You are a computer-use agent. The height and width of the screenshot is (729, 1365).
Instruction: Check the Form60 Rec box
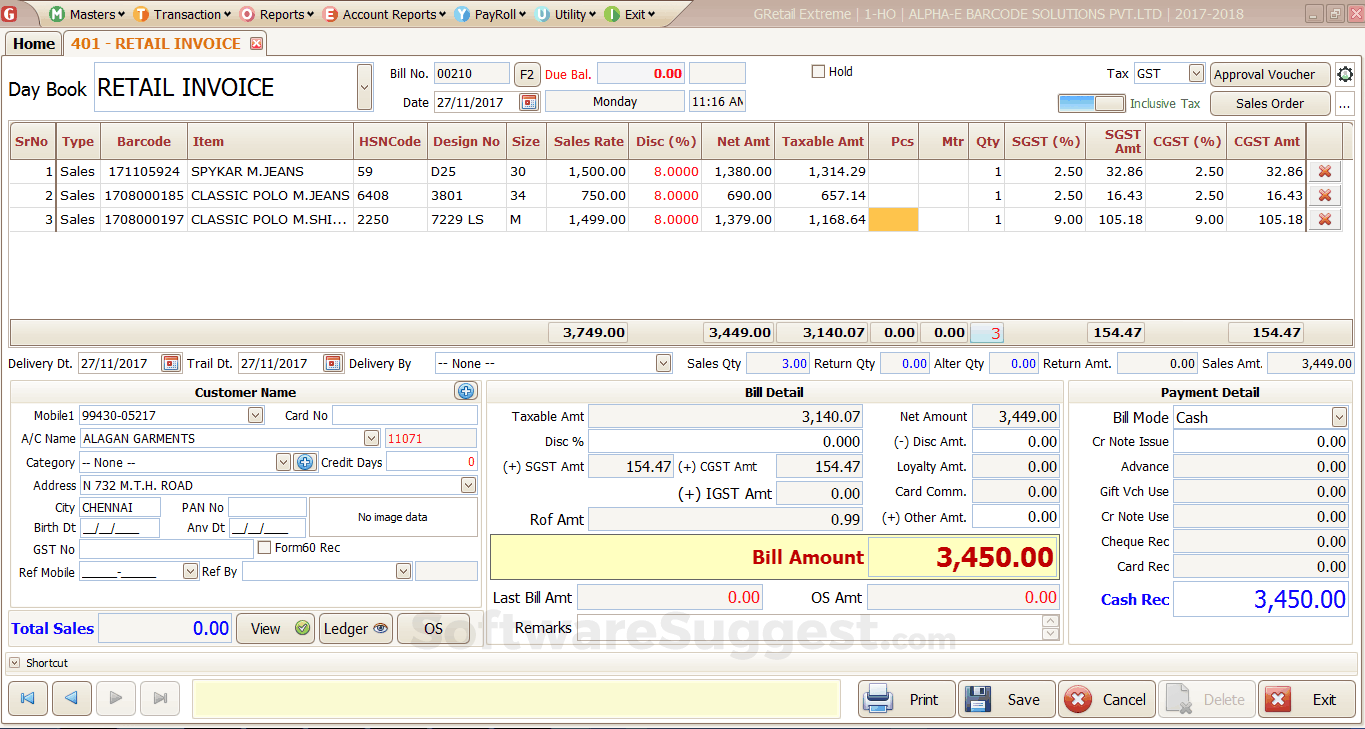click(265, 548)
